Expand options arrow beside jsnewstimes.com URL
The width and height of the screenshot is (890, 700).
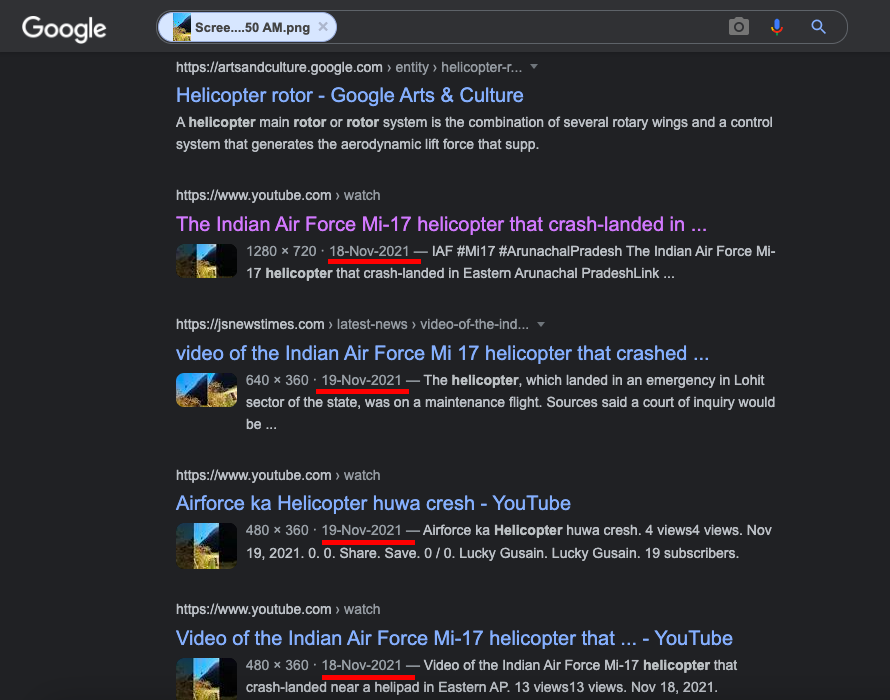pos(541,325)
